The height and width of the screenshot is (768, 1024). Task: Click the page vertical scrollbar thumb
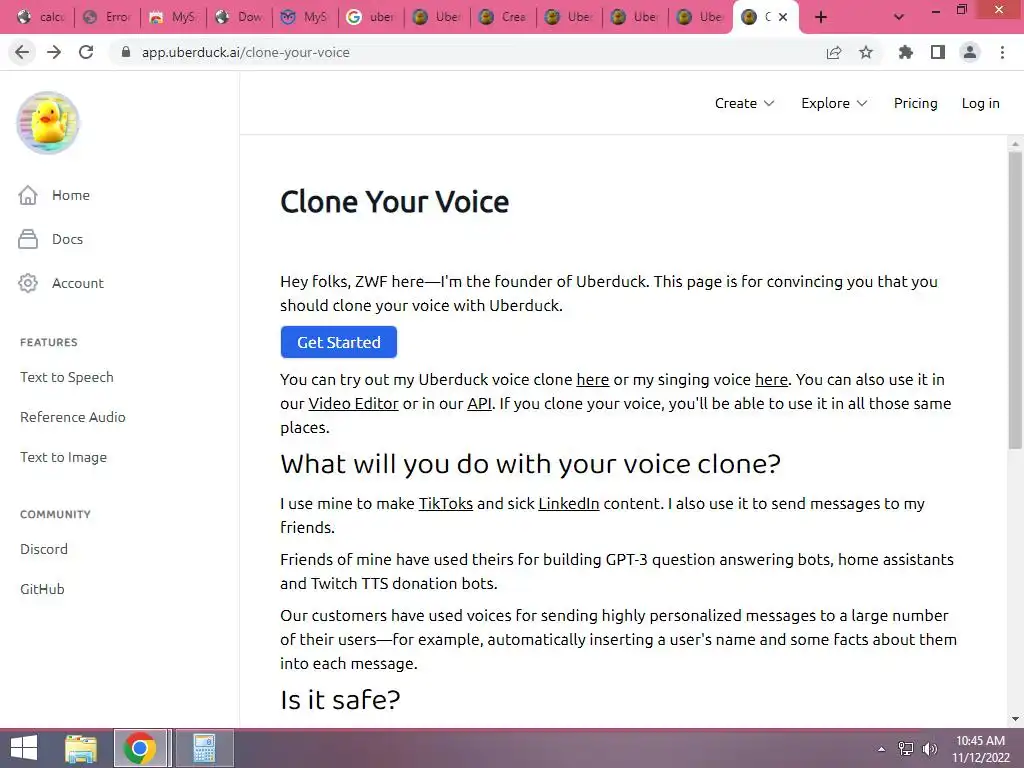tap(1015, 300)
